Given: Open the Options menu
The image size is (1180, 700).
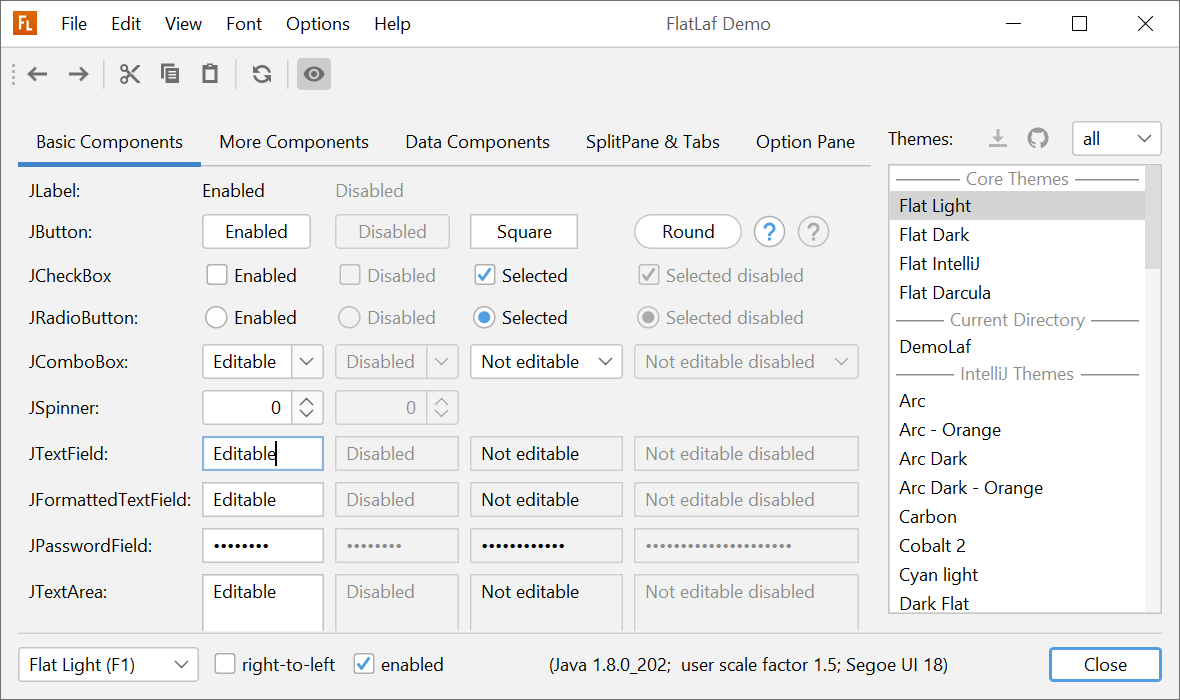Looking at the screenshot, I should 318,24.
